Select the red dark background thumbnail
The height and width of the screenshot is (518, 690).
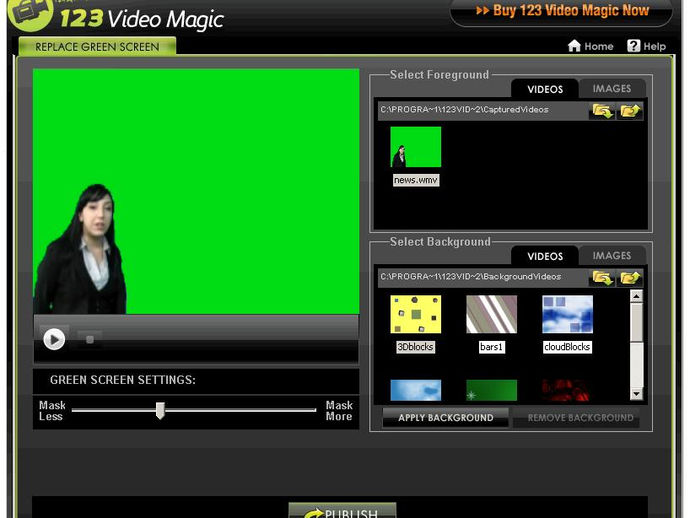coord(567,390)
